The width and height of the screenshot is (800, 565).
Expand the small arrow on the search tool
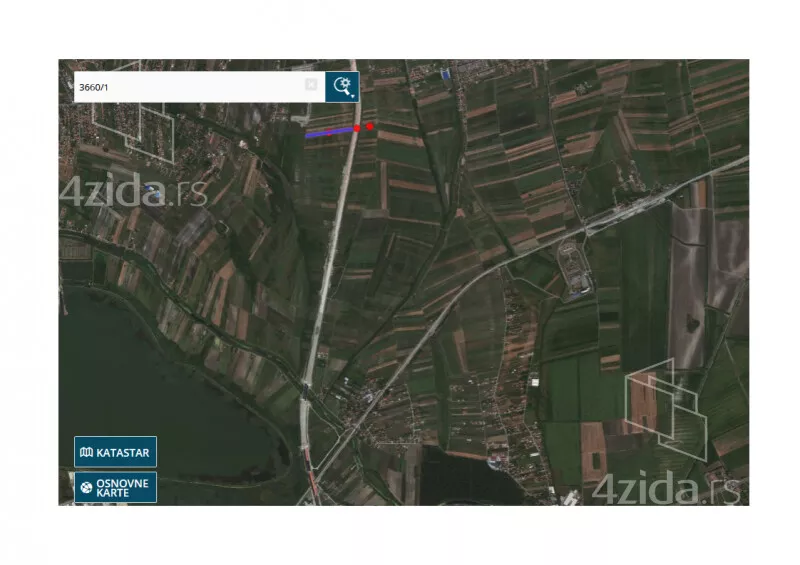pos(353,95)
